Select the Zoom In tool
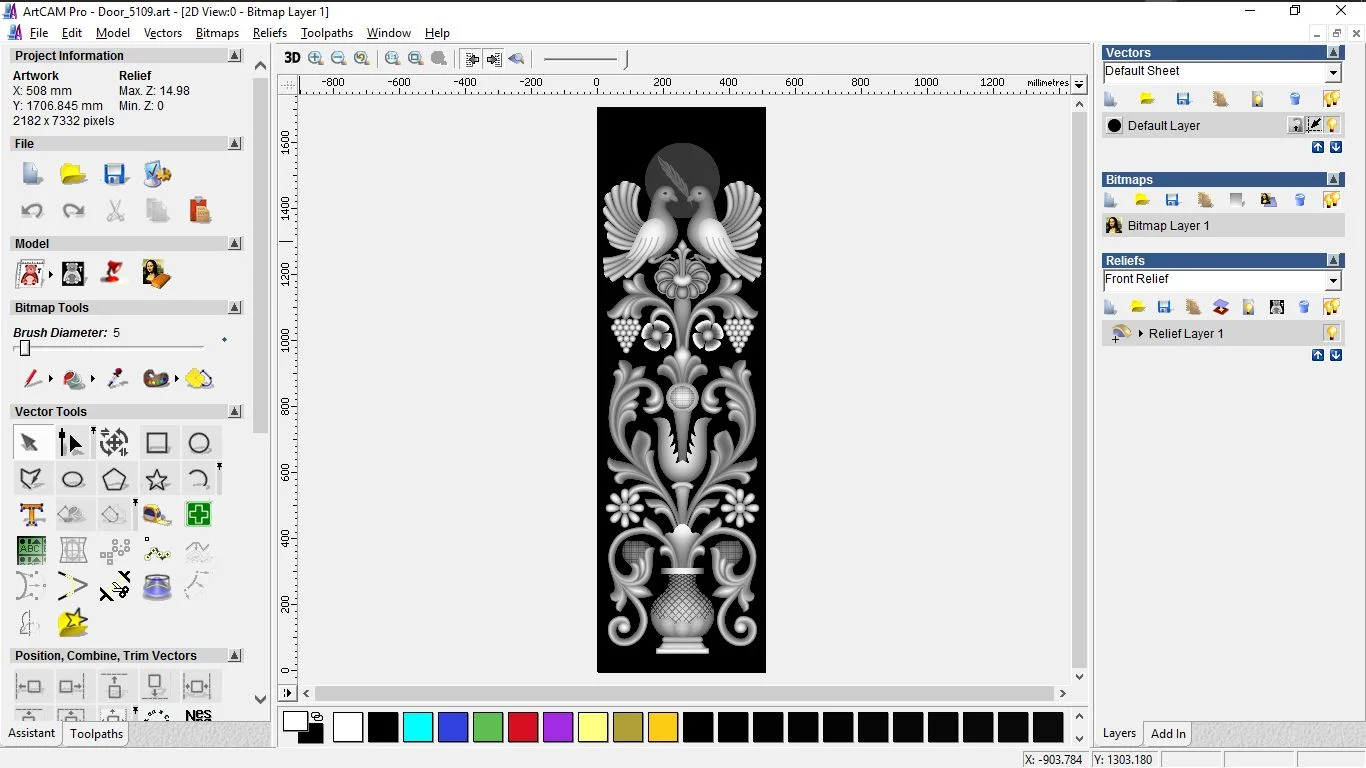 pyautogui.click(x=315, y=58)
